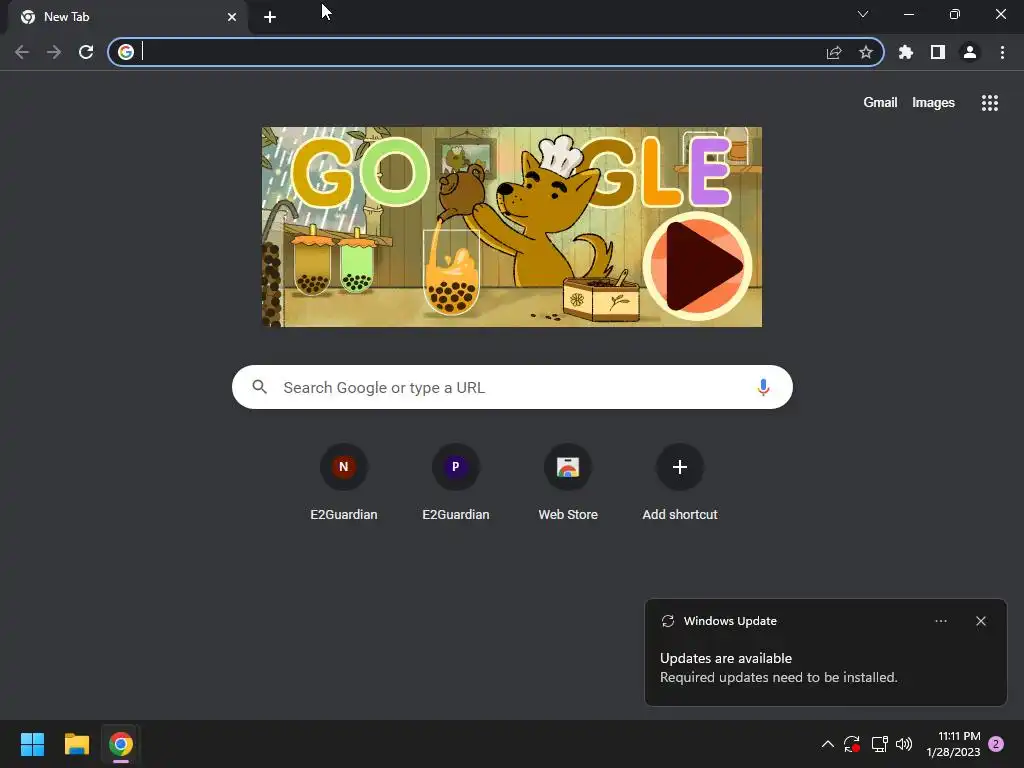The width and height of the screenshot is (1024, 768).
Task: Expand the tab search chevron
Action: click(x=863, y=14)
